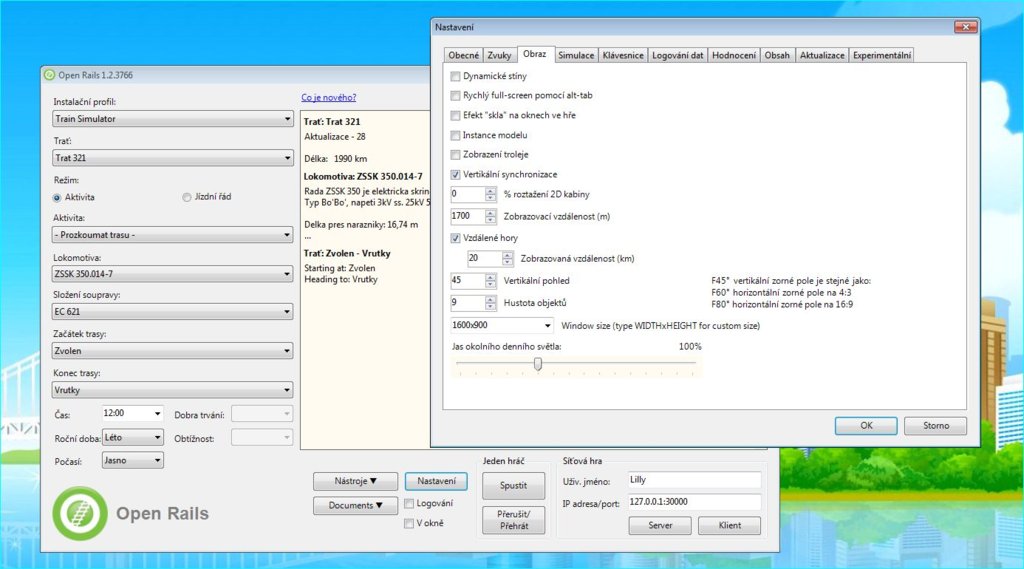Open the Klávesnice tab
This screenshot has width=1024, height=569.
click(x=623, y=56)
